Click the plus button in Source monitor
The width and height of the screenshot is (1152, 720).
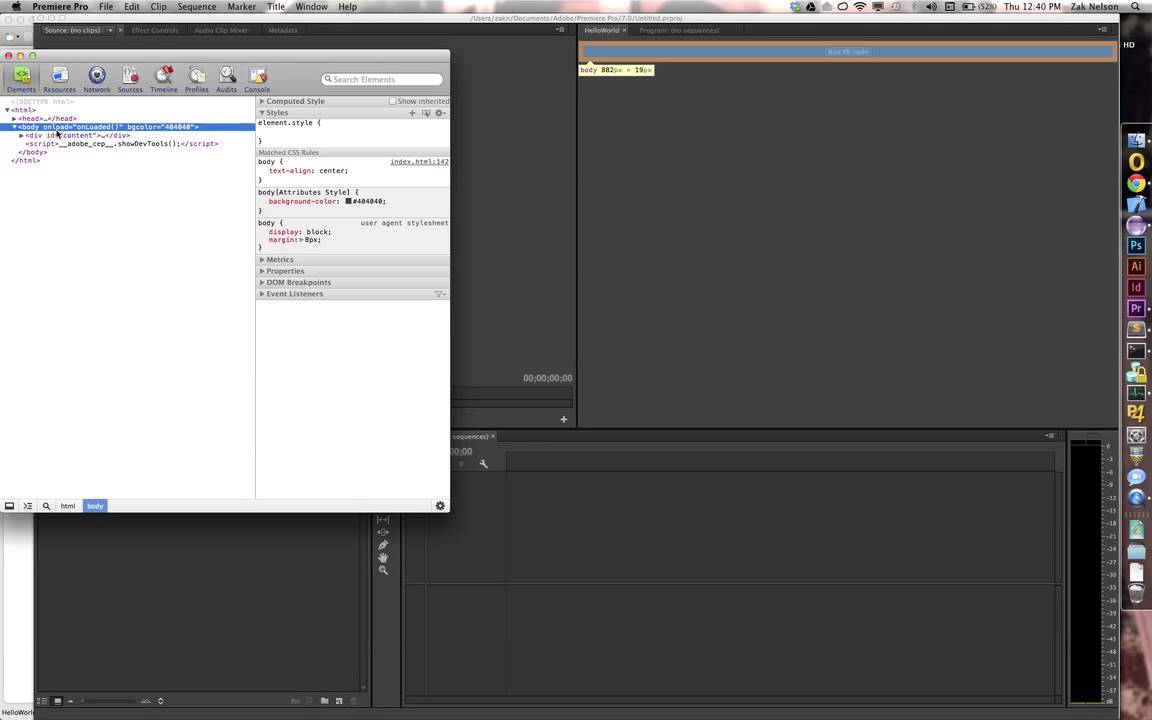564,420
